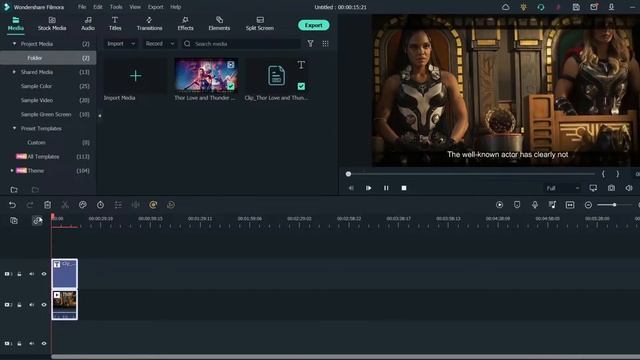640x360 pixels.
Task: Open the audio mixer icon
Action: [x=552, y=205]
